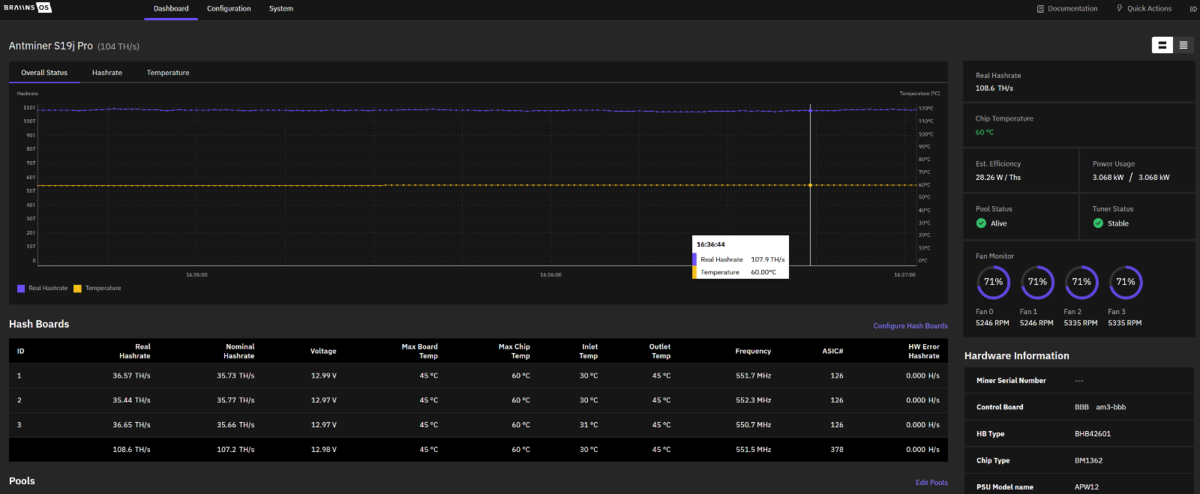The width and height of the screenshot is (1200, 494).
Task: Click the Pool Status Alive check icon
Action: pos(981,223)
